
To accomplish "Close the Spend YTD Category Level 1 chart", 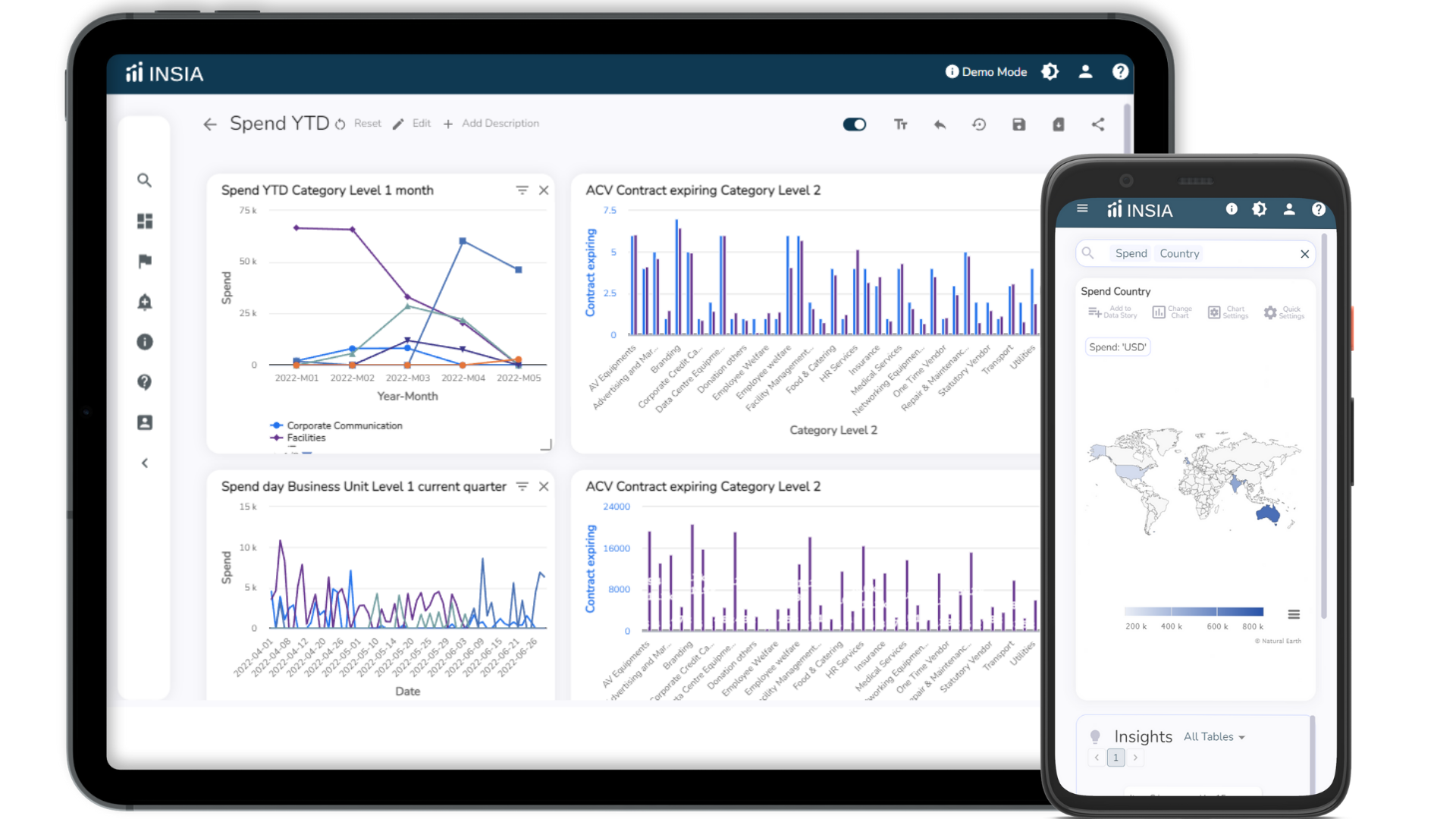I will point(544,190).
